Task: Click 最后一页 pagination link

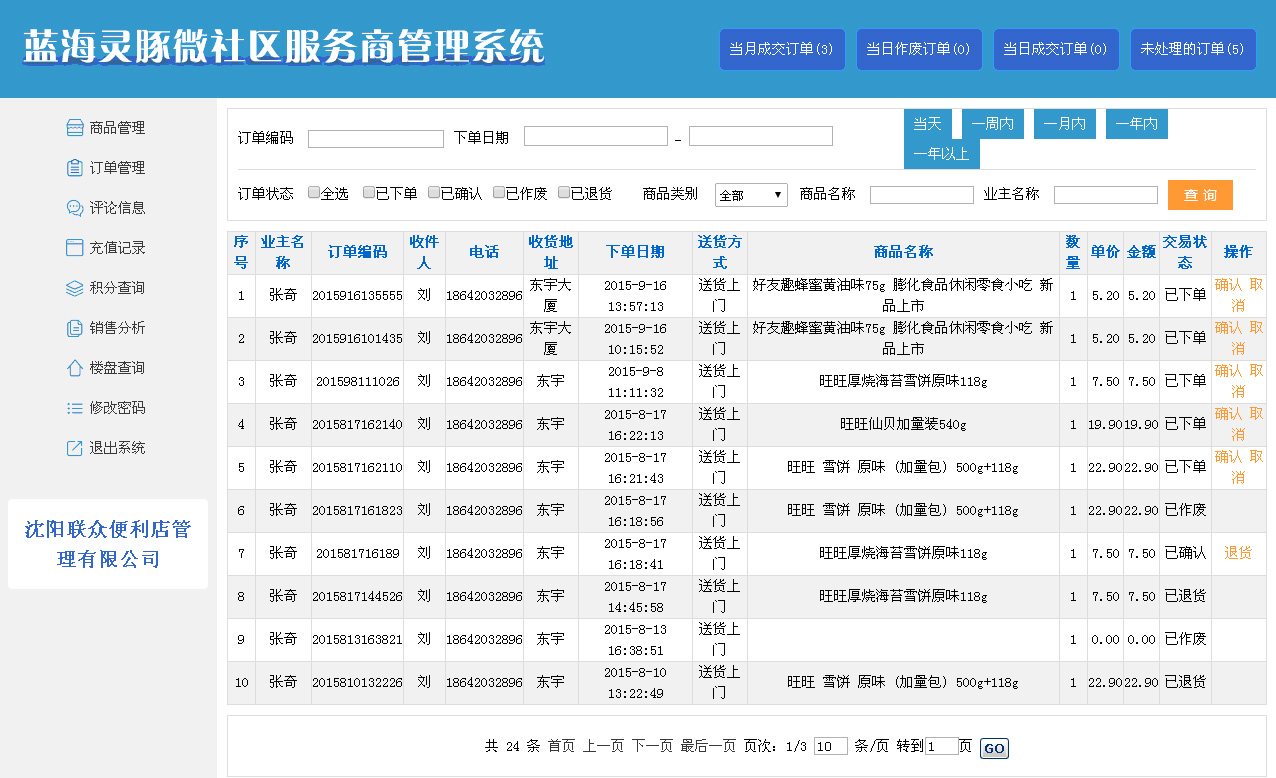Action: pyautogui.click(x=708, y=746)
